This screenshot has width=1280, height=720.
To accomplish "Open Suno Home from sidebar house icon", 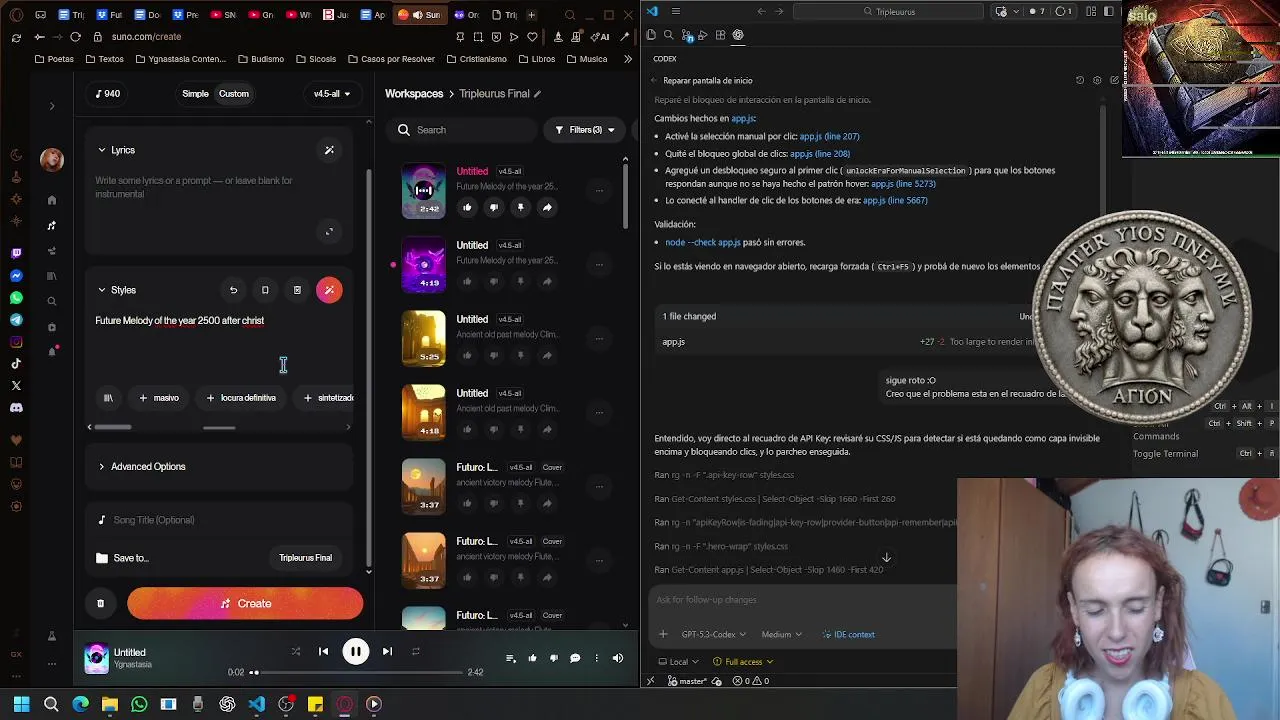I will pos(52,200).
